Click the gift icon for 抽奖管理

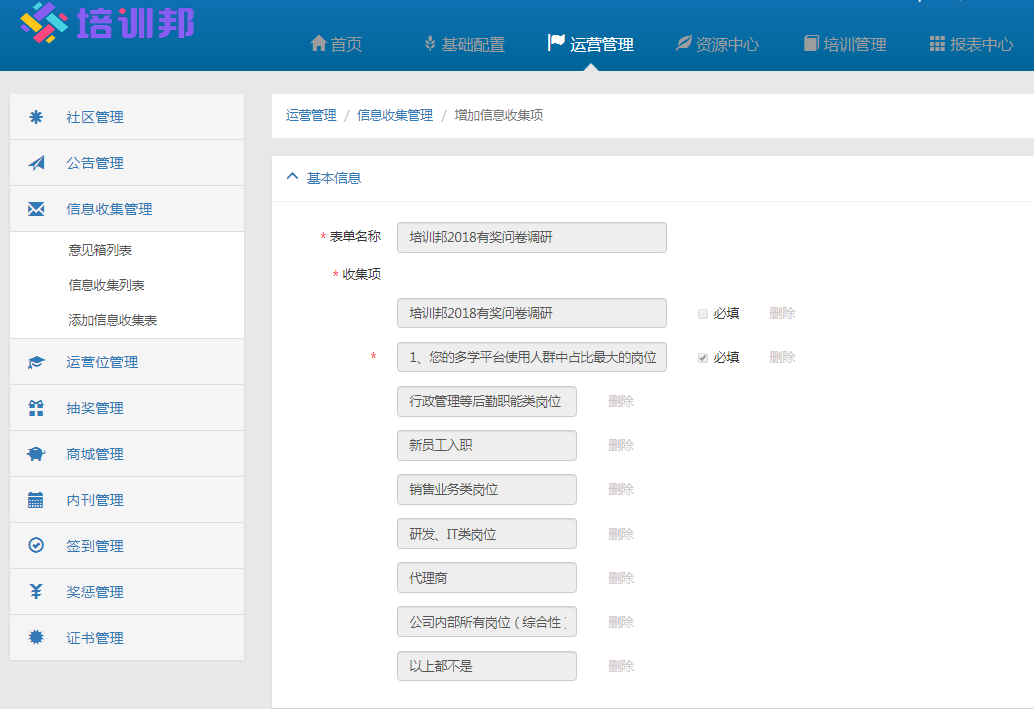[36, 408]
